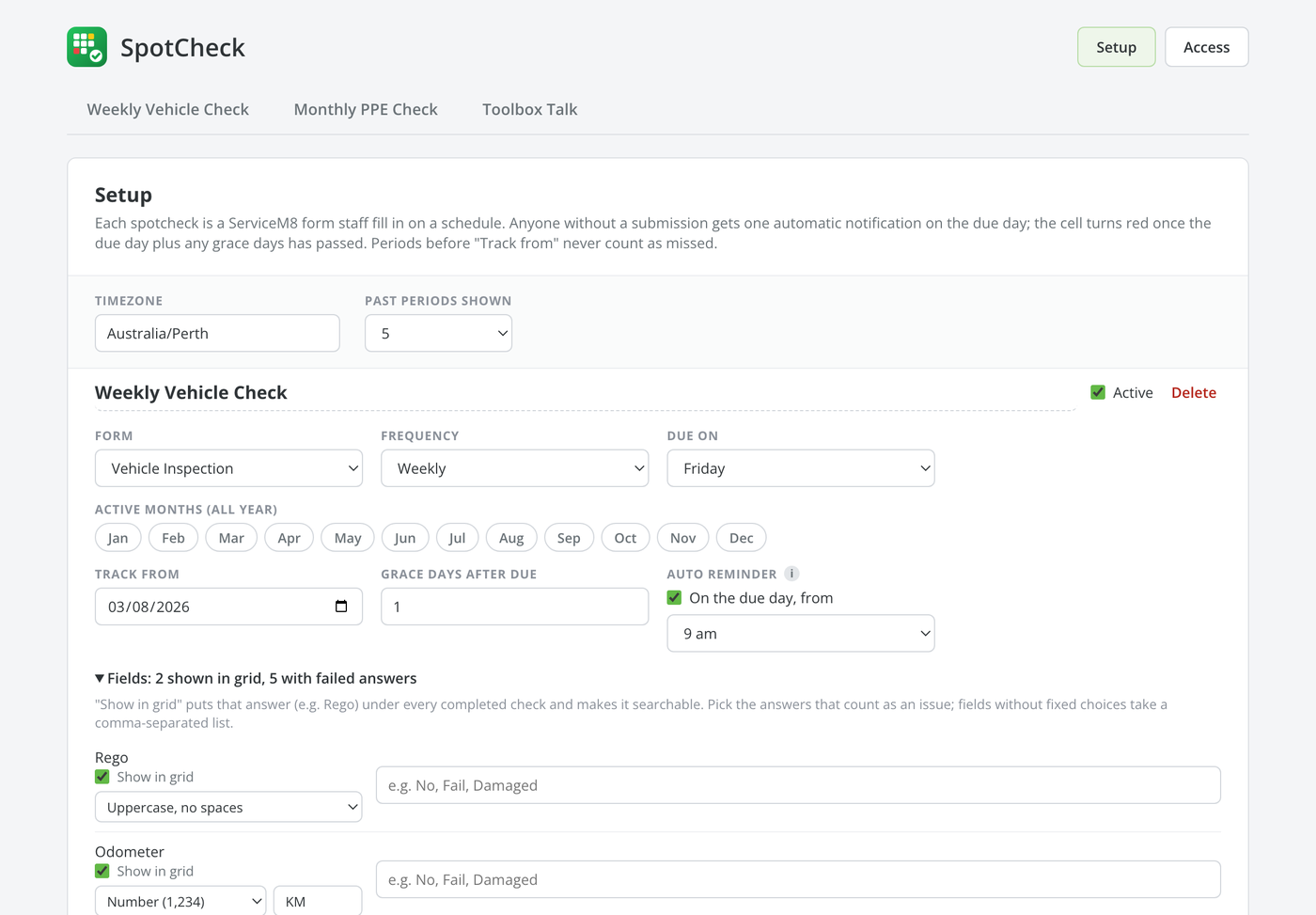The height and width of the screenshot is (915, 1316).
Task: Toggle Show in grid for Rego
Action: [x=102, y=777]
